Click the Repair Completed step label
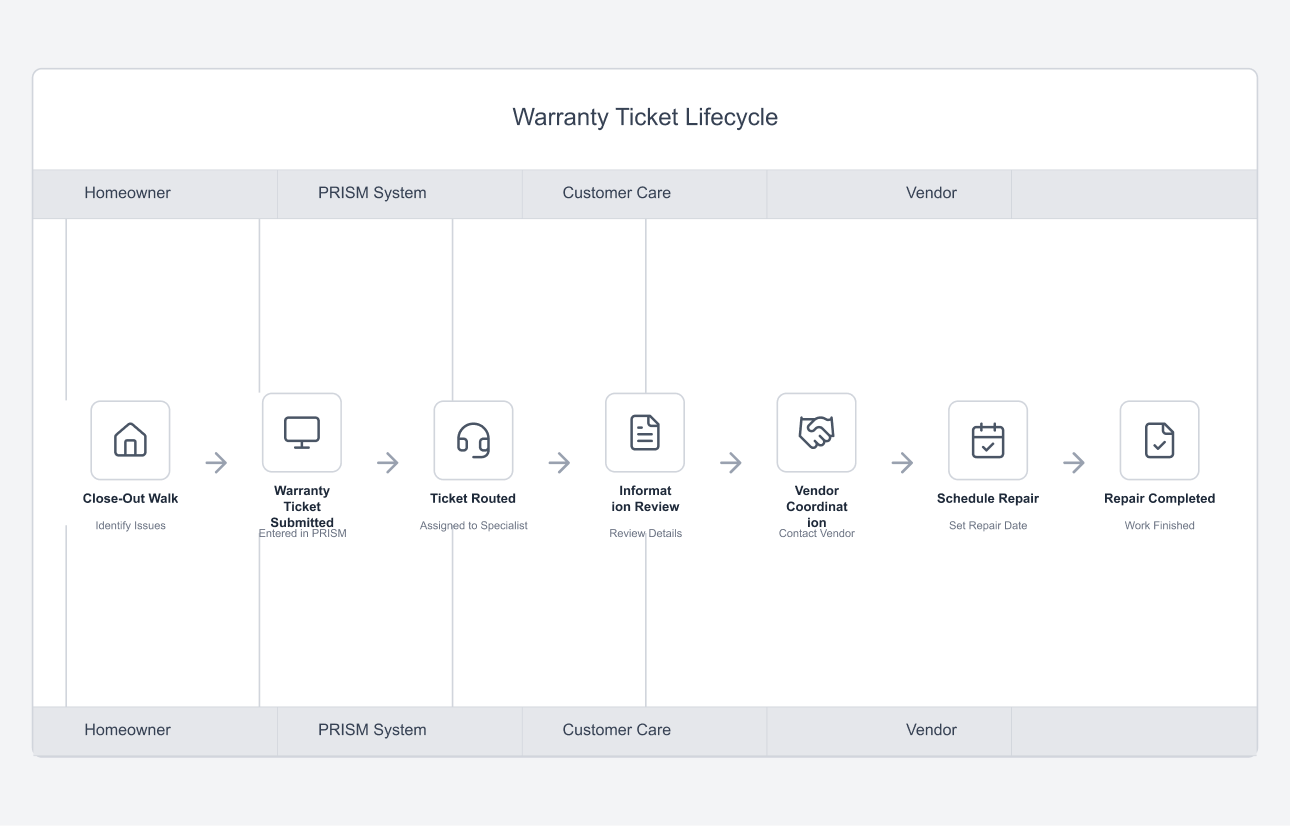 (x=1159, y=498)
